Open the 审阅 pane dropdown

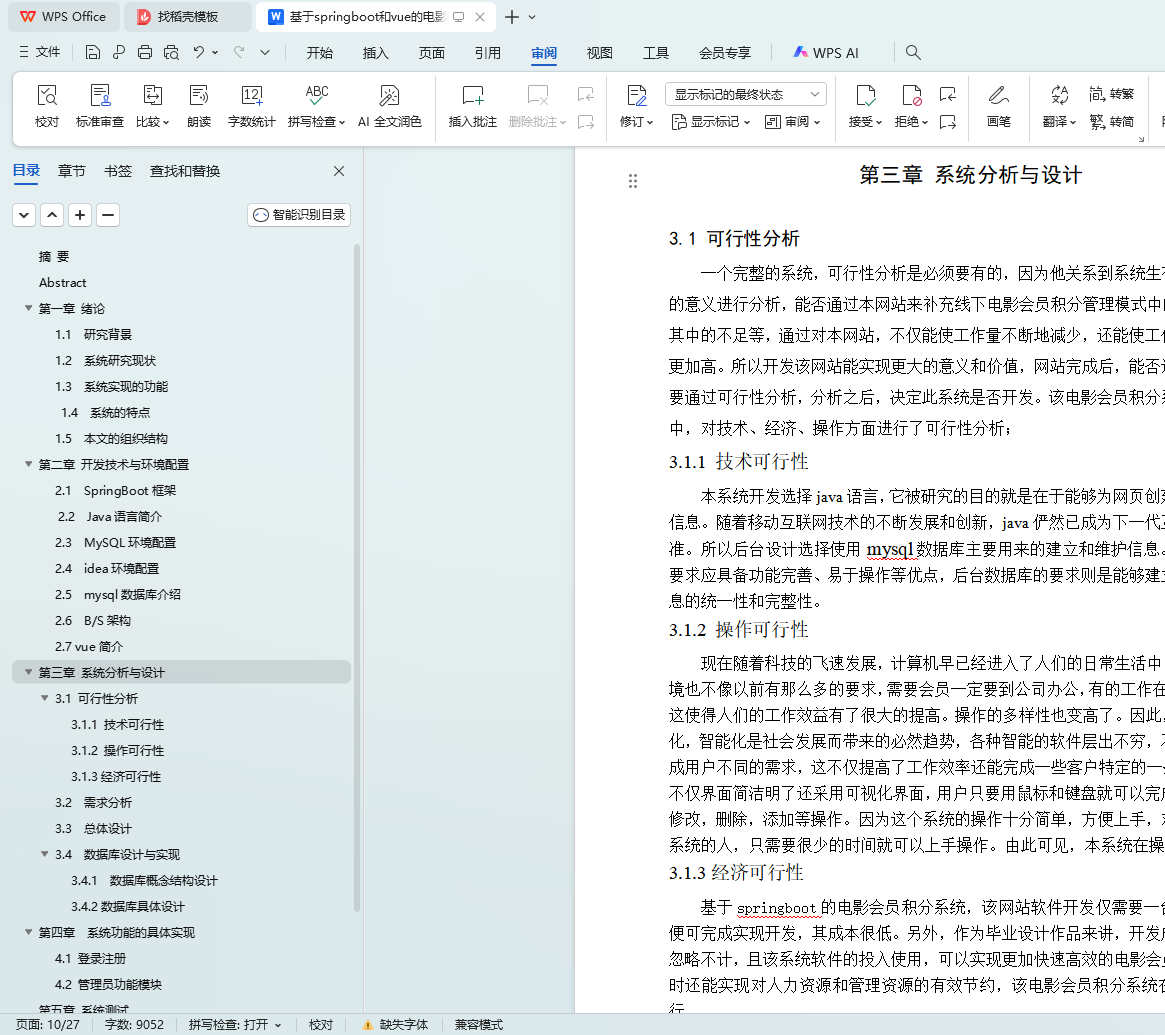793,122
